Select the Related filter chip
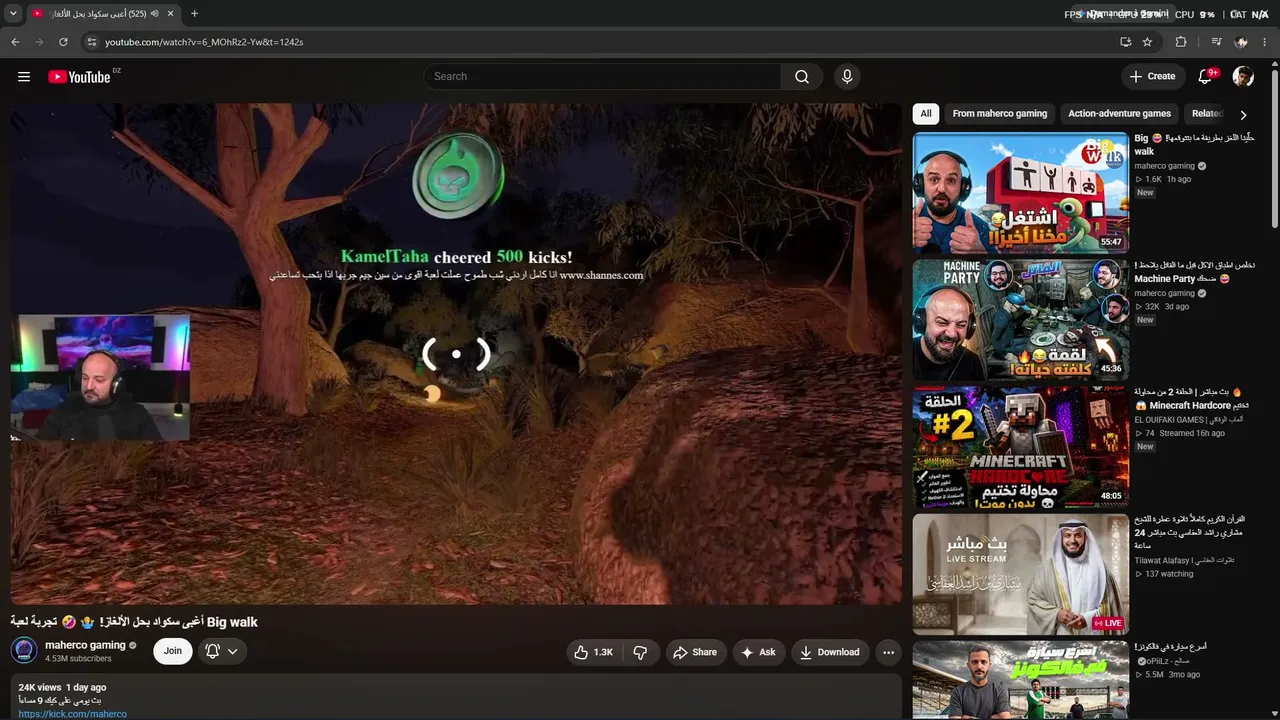 [1207, 114]
